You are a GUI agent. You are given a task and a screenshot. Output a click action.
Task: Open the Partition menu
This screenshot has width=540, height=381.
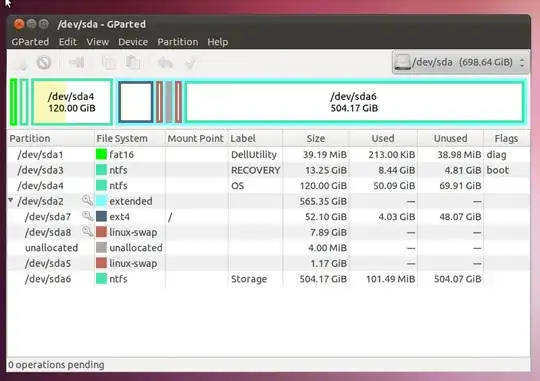point(178,42)
